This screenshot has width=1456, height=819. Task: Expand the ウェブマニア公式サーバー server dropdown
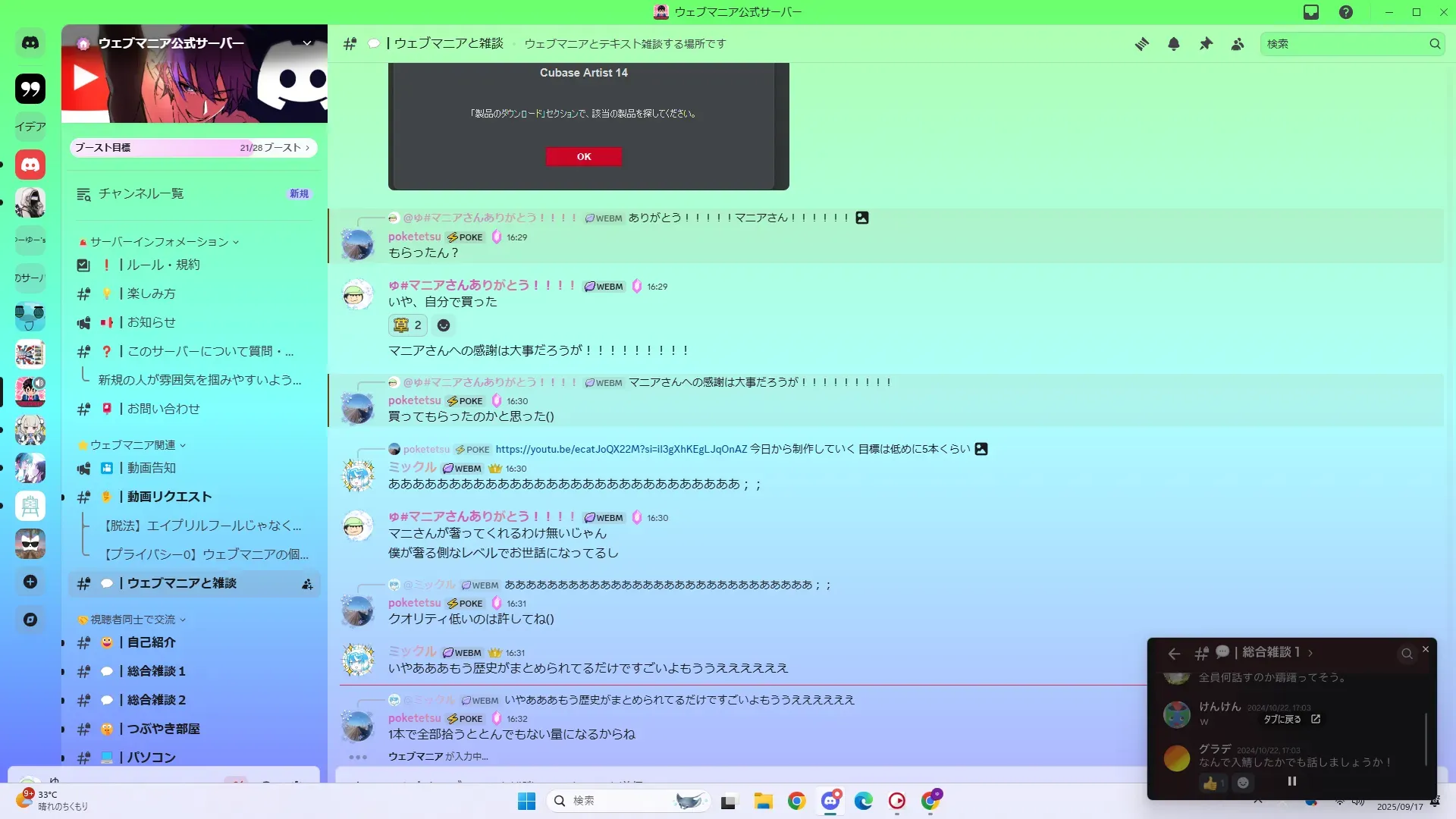[307, 43]
